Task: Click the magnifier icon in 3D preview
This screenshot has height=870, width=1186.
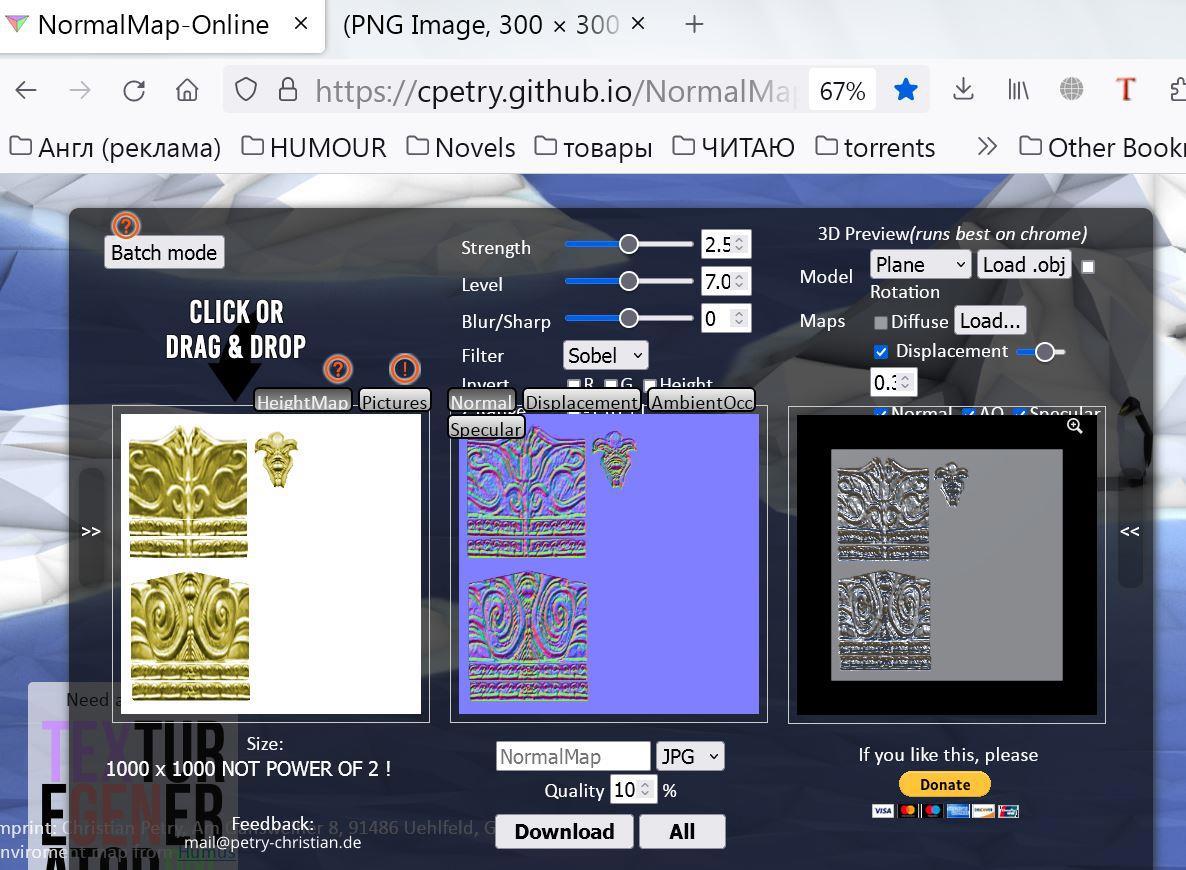Action: [1074, 426]
